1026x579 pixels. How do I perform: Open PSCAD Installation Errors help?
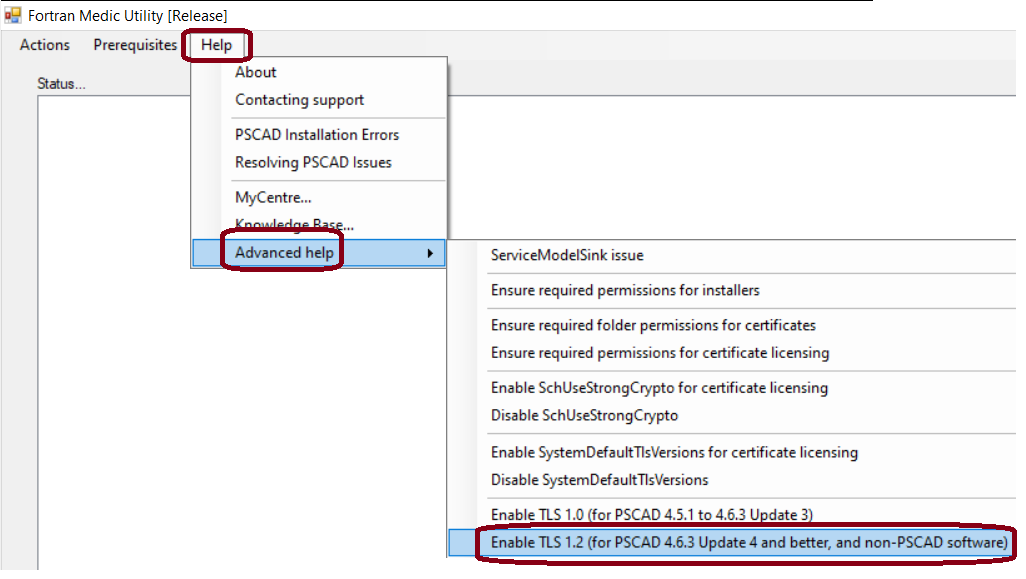[x=317, y=135]
